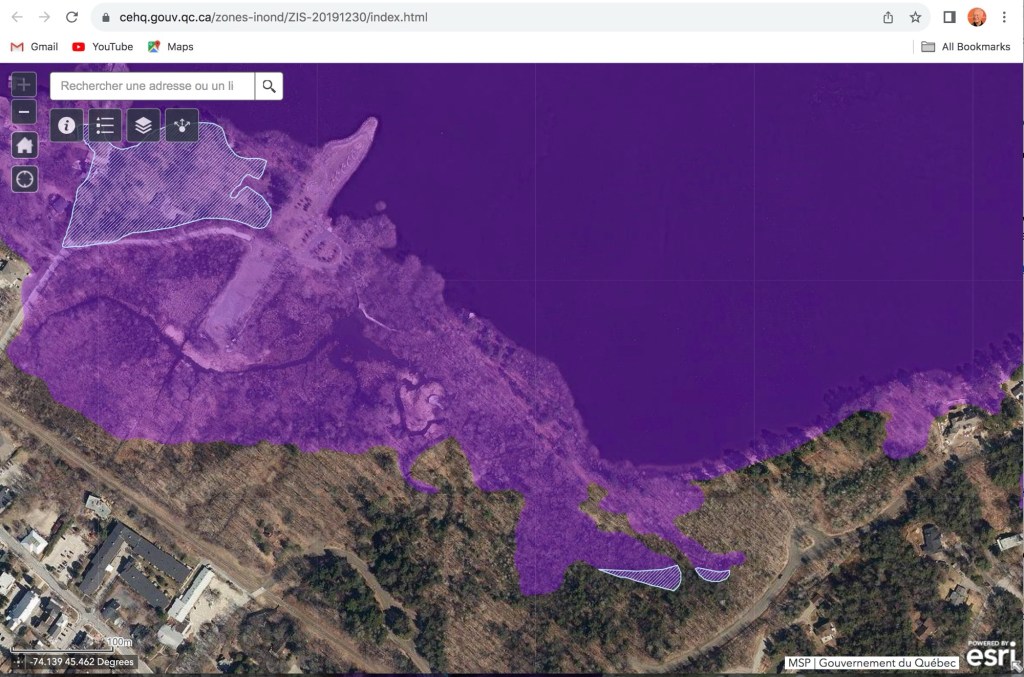The width and height of the screenshot is (1024, 677).
Task: Toggle the coordinate capture crosshair button
Action: coord(18,662)
